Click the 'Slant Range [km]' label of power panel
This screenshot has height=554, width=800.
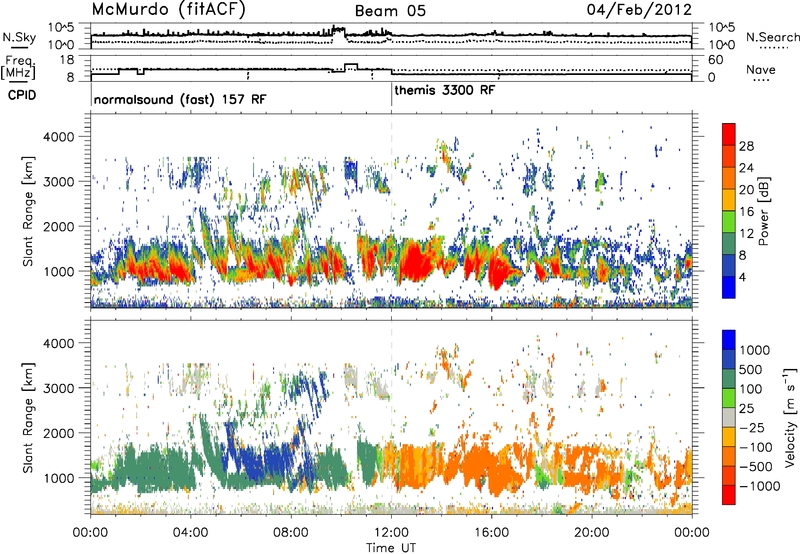(29, 211)
